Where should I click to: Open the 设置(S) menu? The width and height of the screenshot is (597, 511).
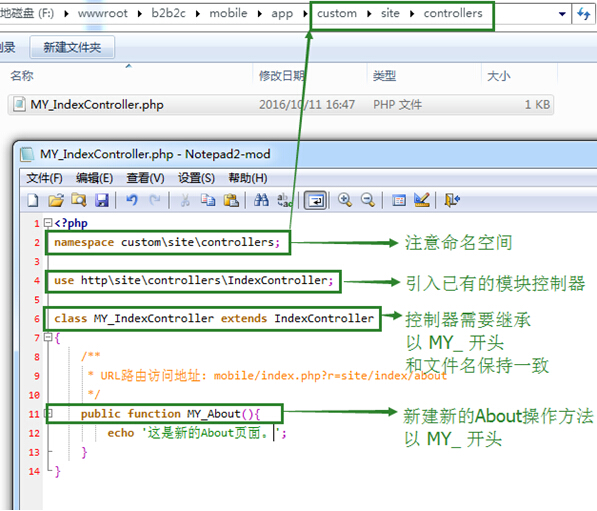[196, 178]
